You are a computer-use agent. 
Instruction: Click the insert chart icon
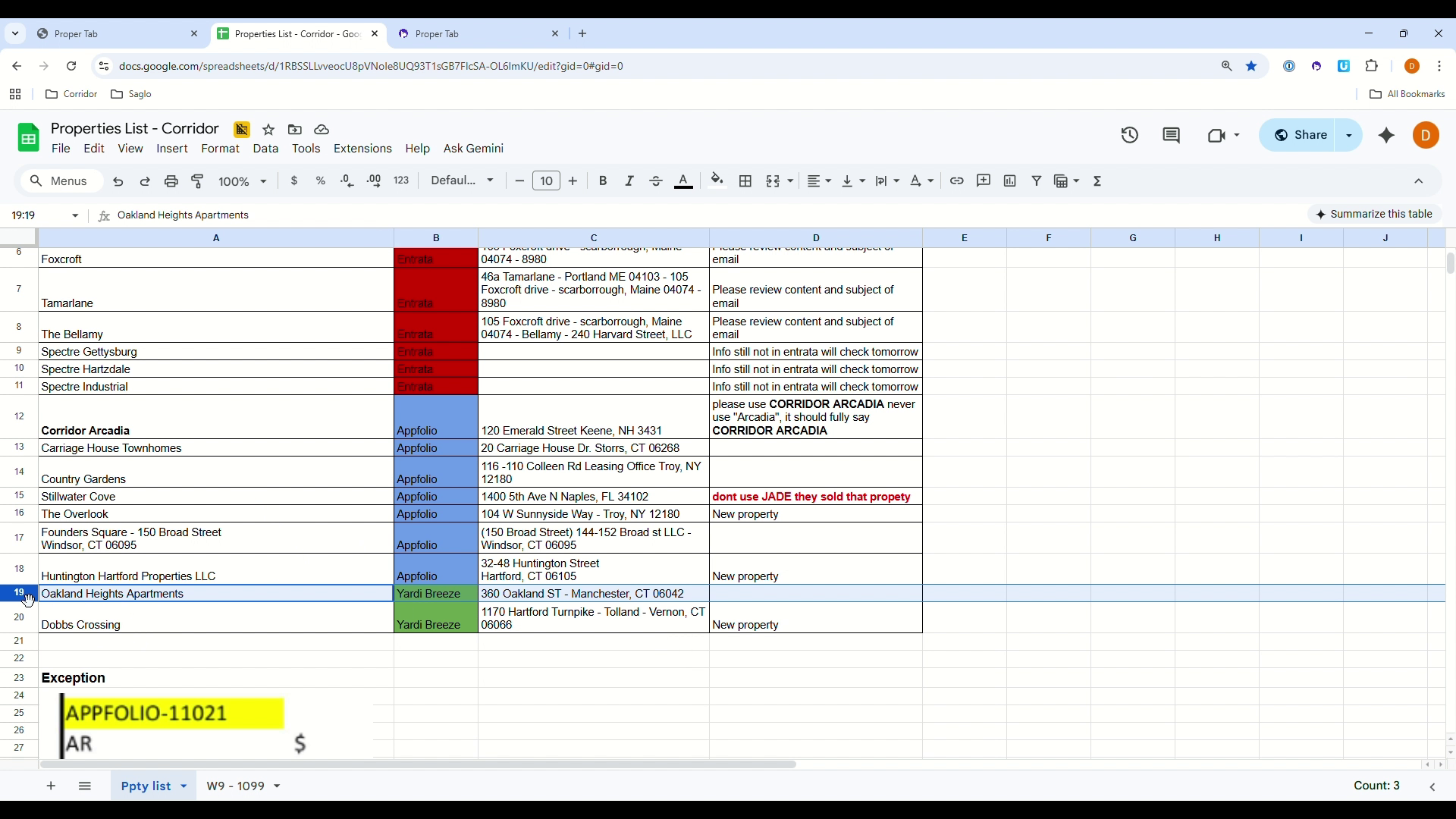tap(1010, 181)
